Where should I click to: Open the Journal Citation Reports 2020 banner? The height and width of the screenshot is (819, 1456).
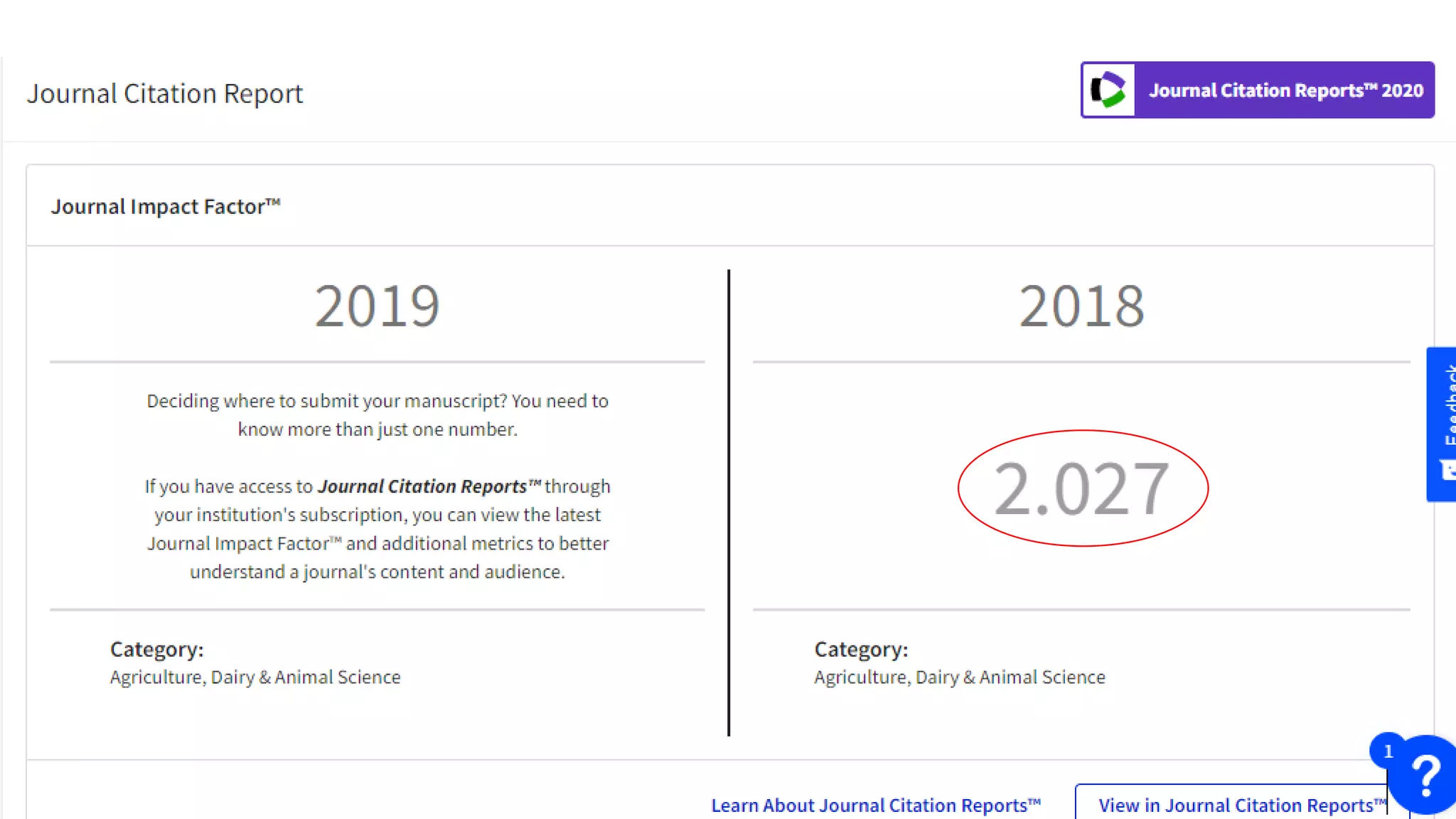[1285, 90]
